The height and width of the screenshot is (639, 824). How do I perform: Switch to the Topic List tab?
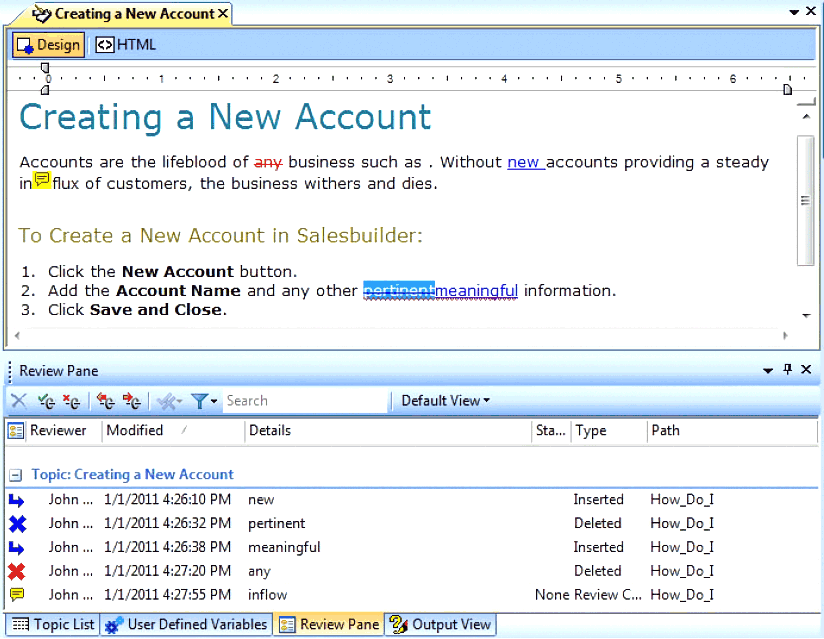[x=54, y=624]
